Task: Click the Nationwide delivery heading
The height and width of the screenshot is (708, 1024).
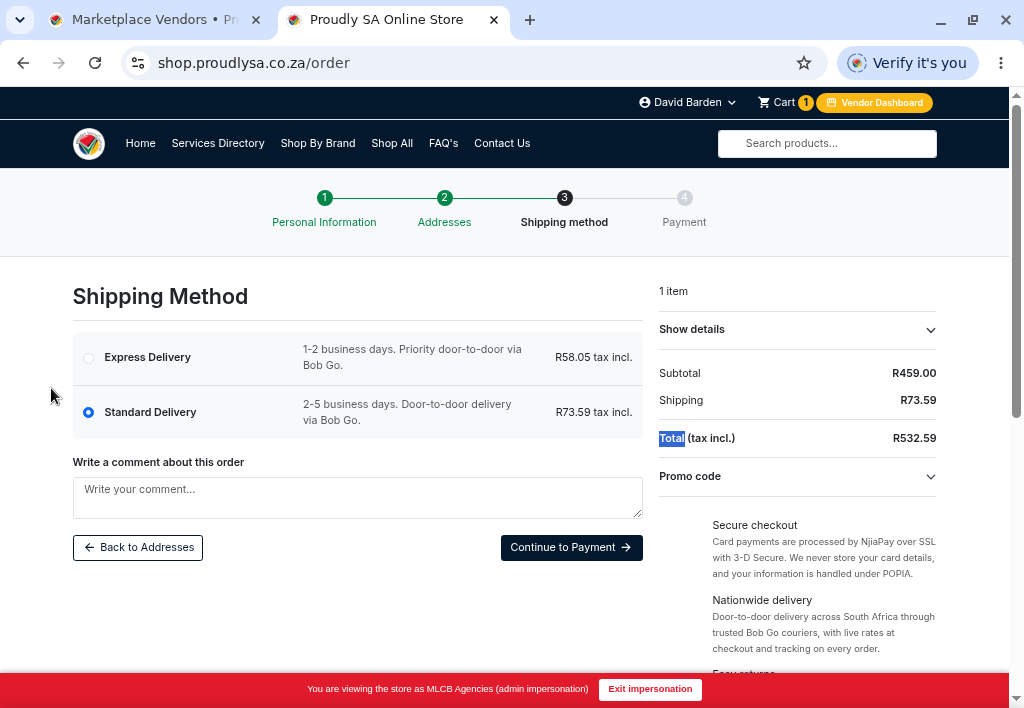Action: (762, 600)
